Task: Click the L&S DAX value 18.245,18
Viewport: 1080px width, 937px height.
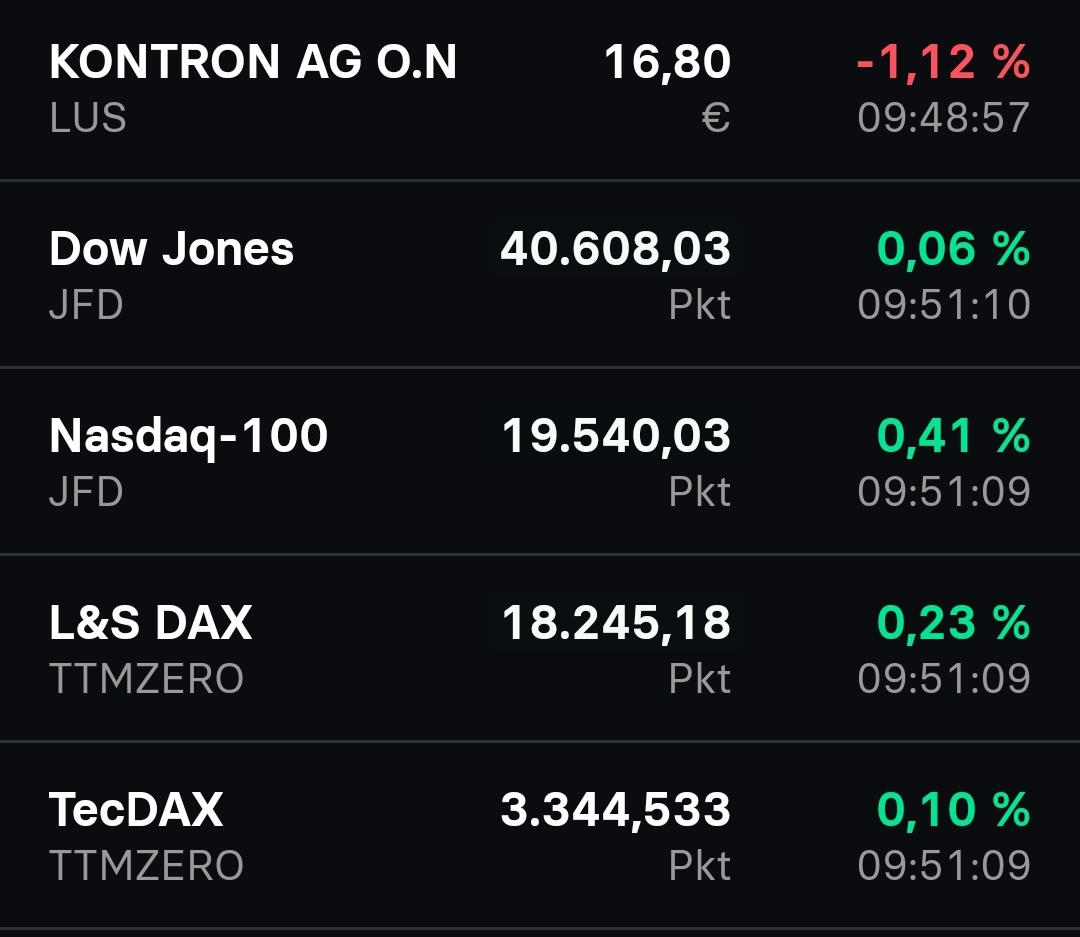Action: (614, 622)
